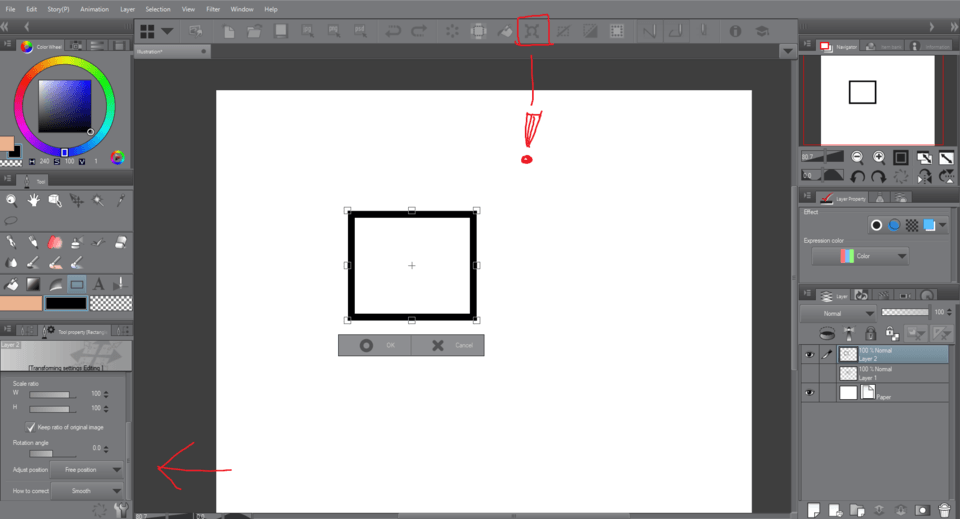Select the Text tool

pyautogui.click(x=98, y=284)
